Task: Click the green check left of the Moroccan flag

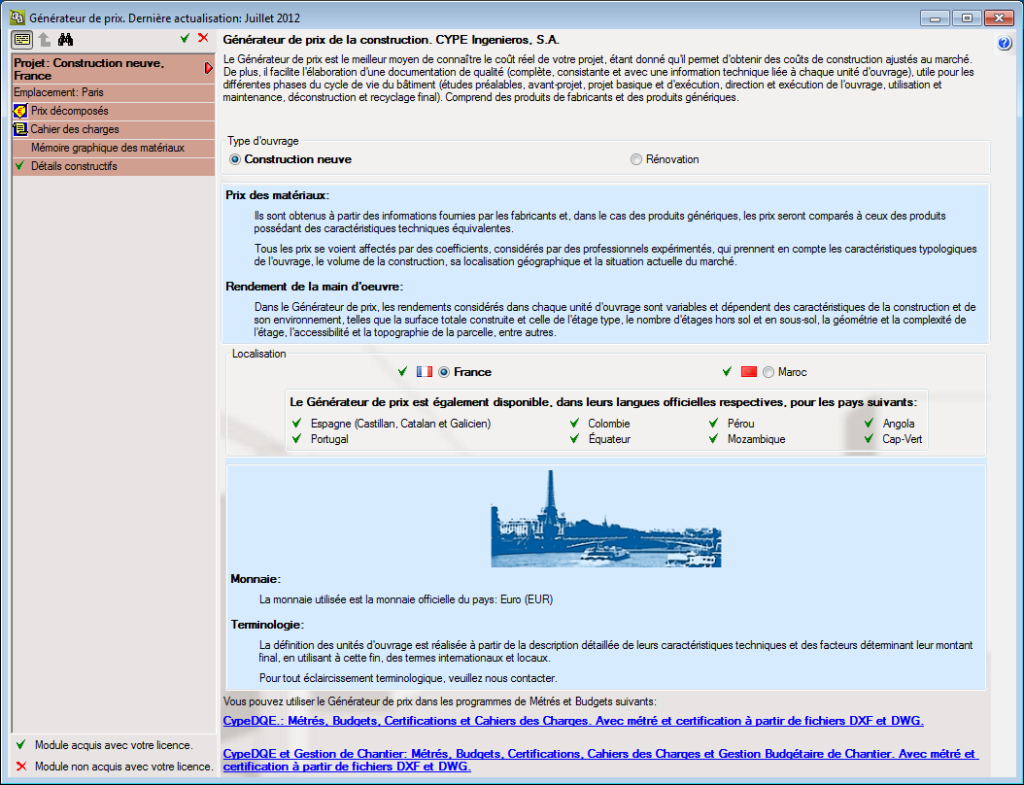Action: point(727,372)
